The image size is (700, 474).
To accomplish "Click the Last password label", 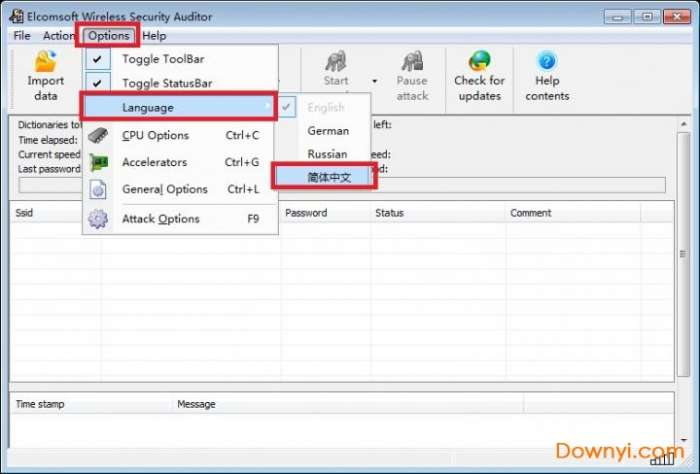I will (49, 169).
